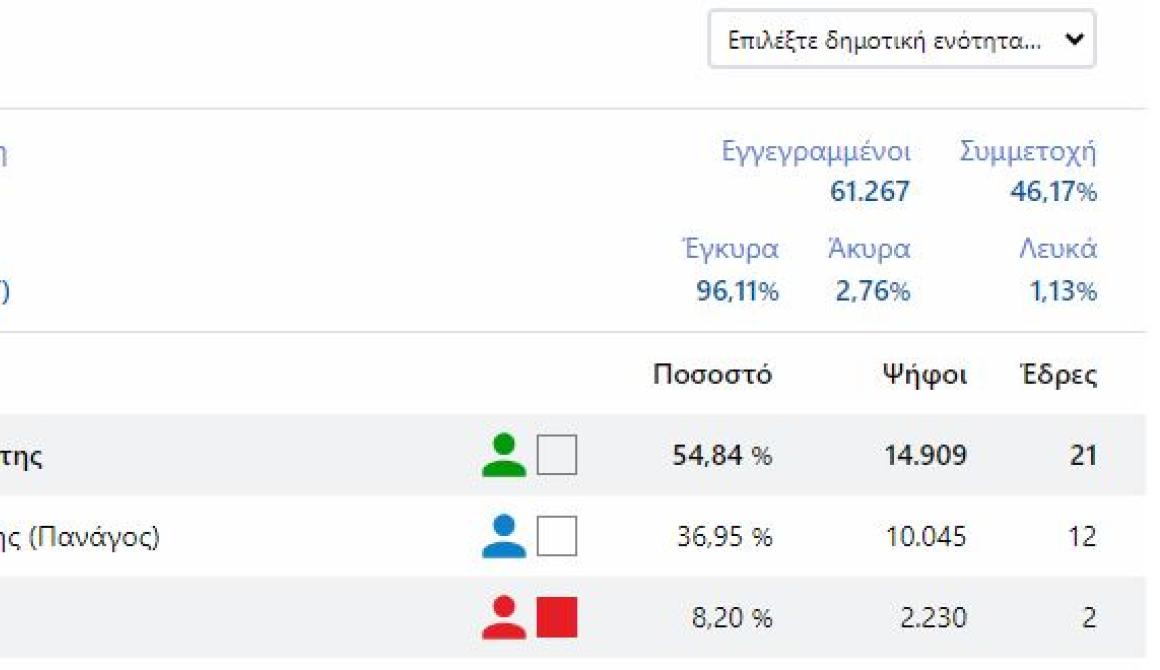Click the red person icon
Image resolution: width=1160 pixels, height=670 pixels.
503,618
